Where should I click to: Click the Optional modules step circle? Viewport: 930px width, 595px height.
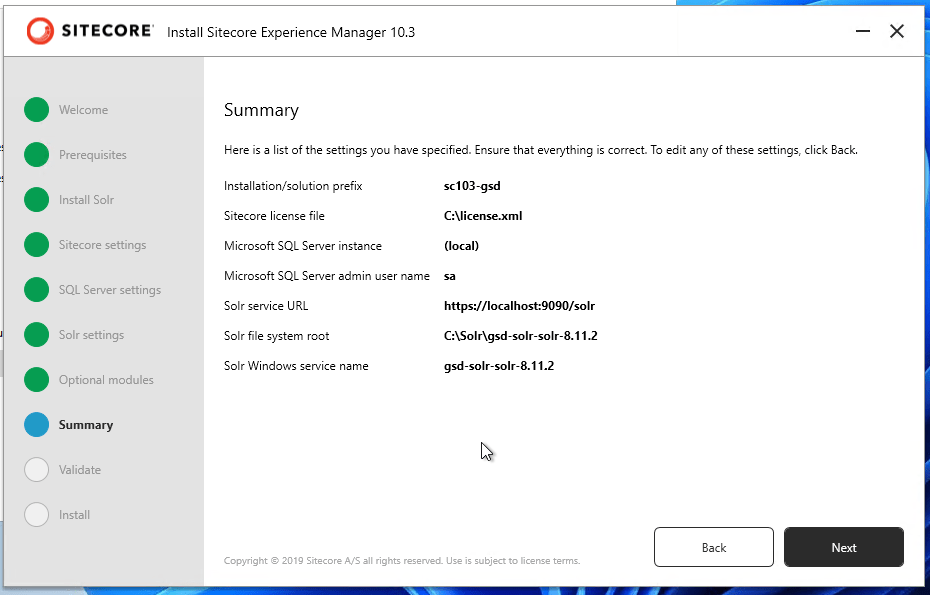tap(37, 380)
